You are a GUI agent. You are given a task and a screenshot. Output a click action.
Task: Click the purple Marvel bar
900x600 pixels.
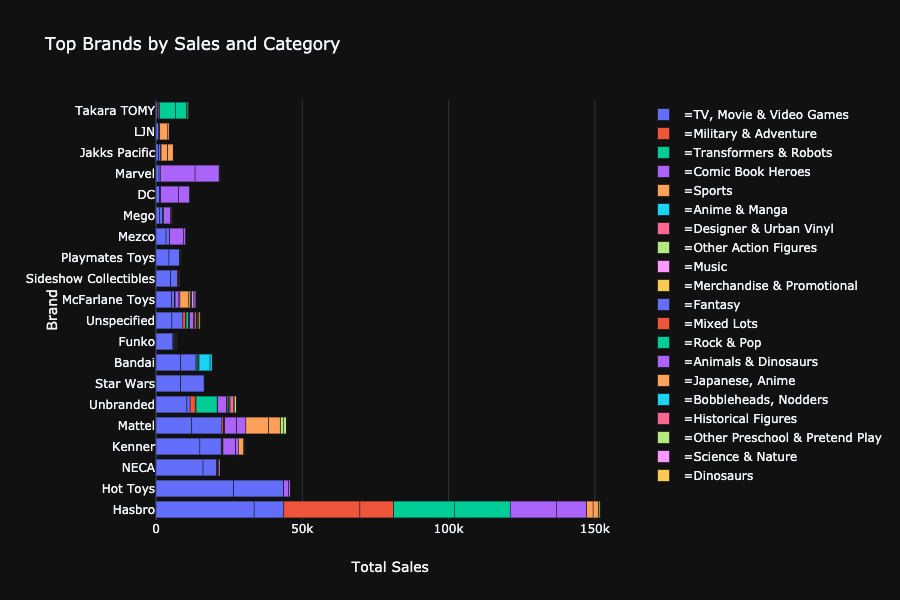(189, 173)
